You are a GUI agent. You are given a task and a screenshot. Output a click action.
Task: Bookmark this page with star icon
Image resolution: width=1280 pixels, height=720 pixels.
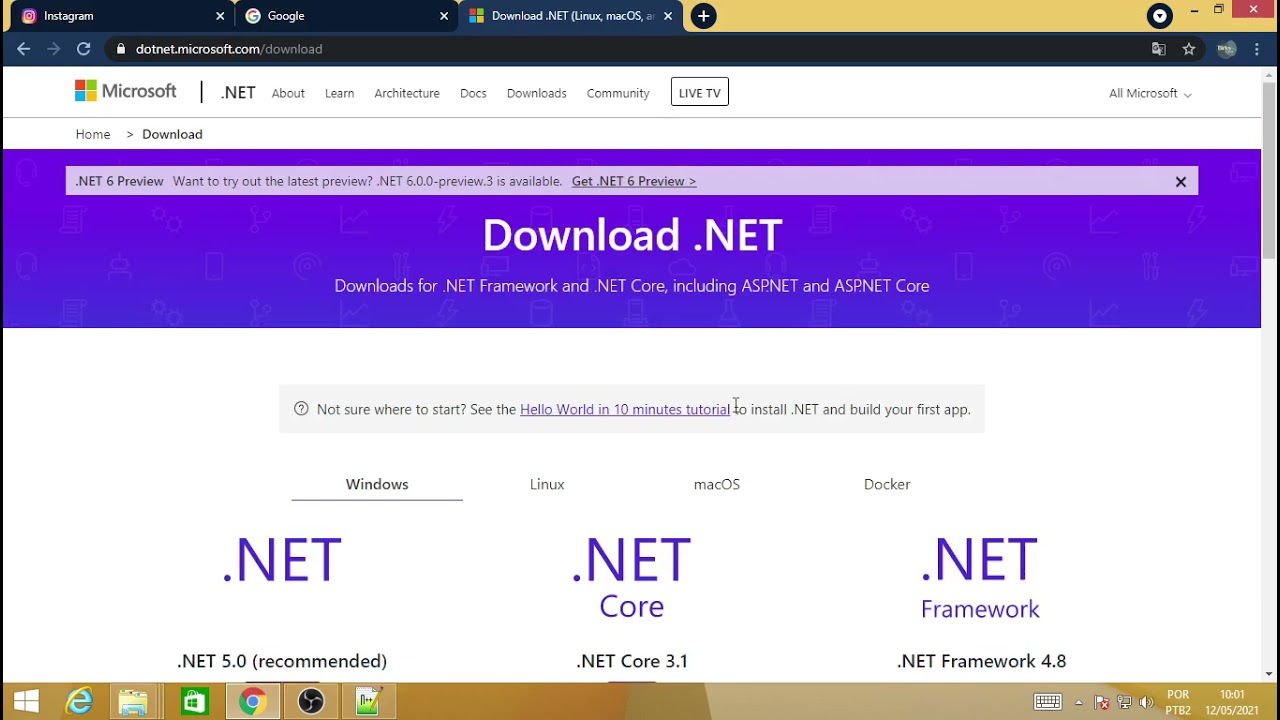click(1189, 49)
